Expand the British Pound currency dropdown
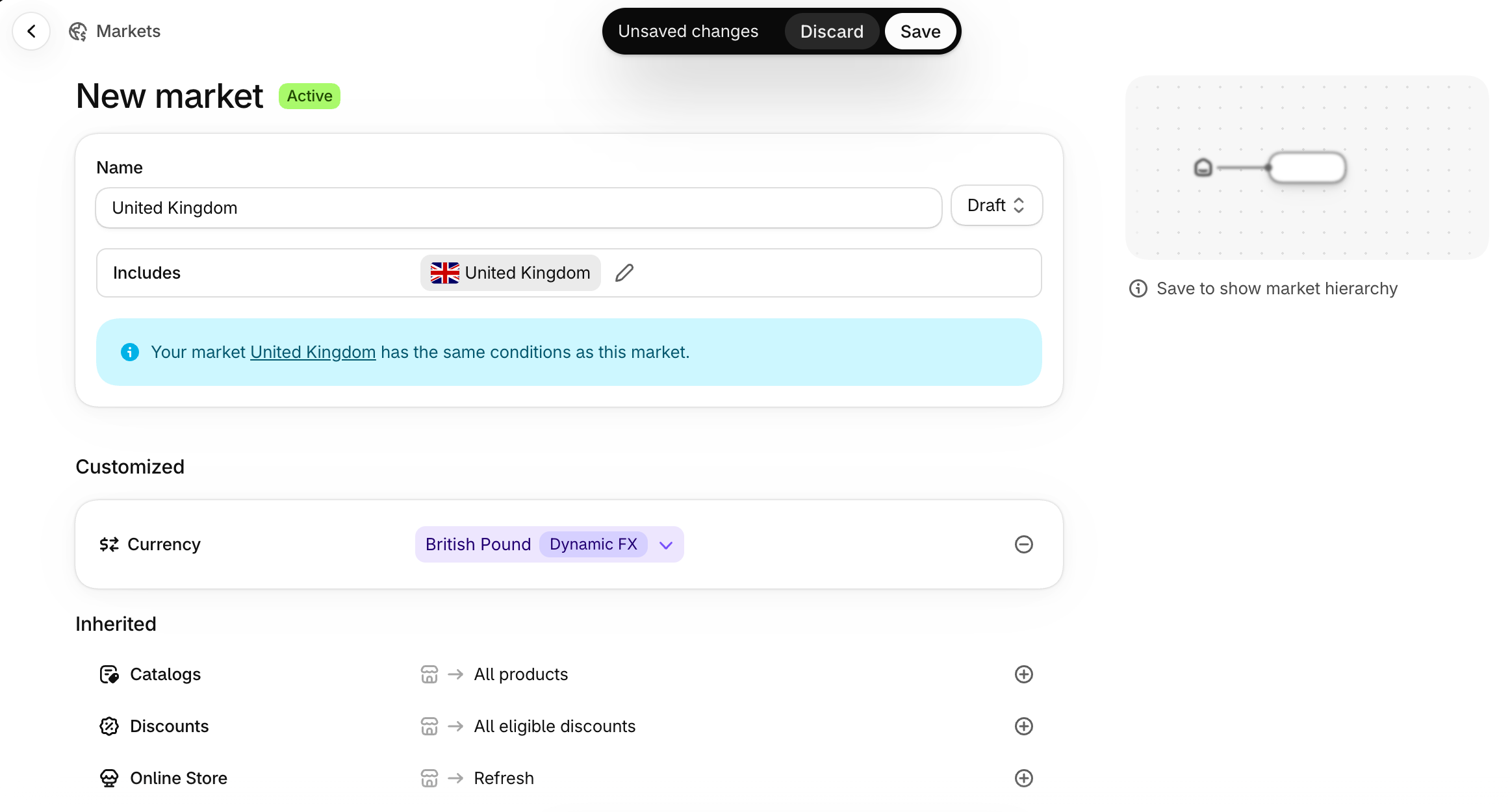 point(550,544)
